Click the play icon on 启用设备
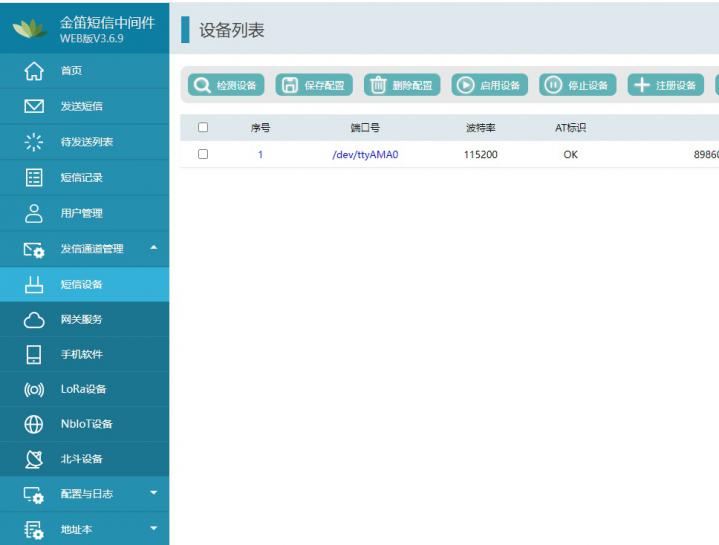The image size is (719, 545). tap(465, 85)
